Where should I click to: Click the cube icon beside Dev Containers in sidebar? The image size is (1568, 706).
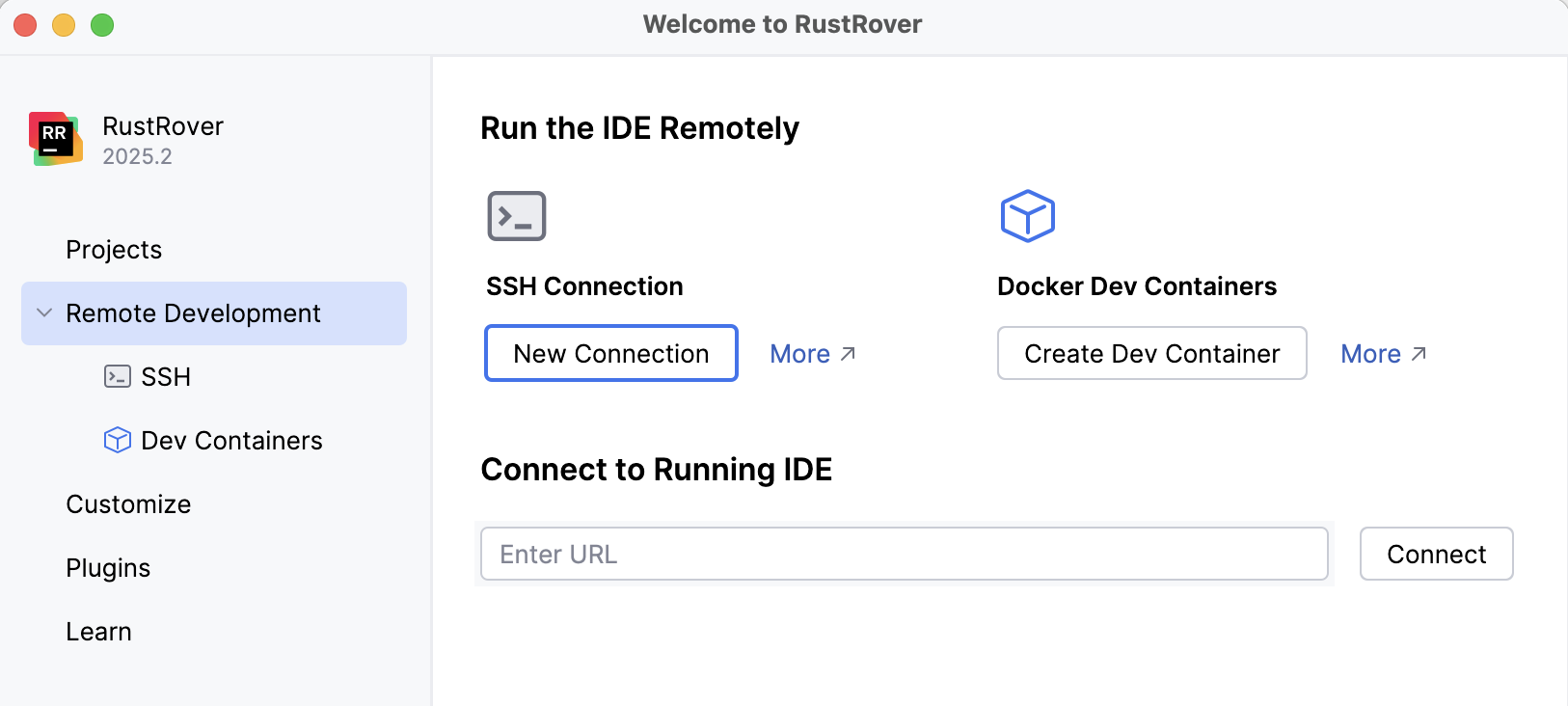117,440
